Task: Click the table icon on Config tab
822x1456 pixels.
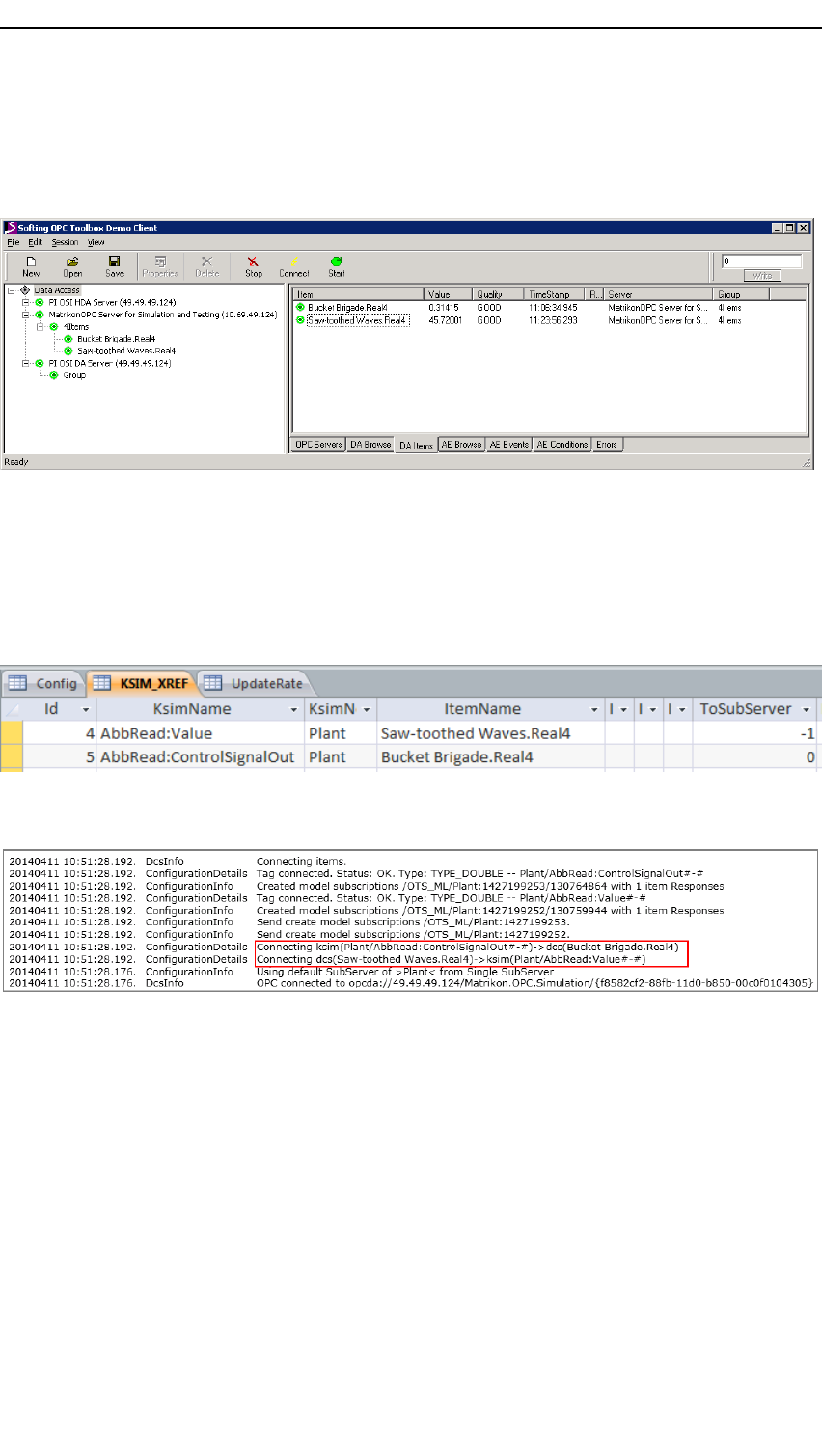Action: [x=17, y=683]
